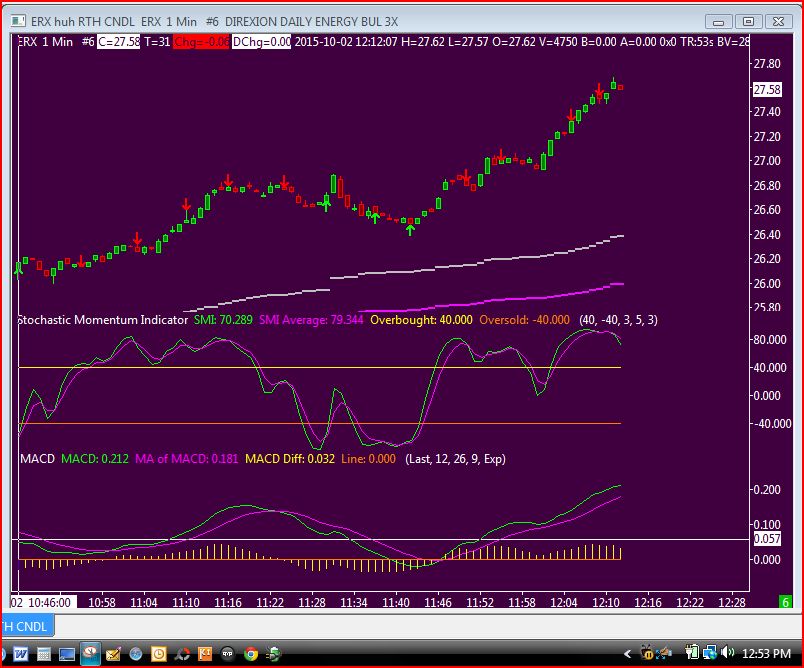Open the volume speaker tray icon
The height and width of the screenshot is (668, 804).
point(727,653)
